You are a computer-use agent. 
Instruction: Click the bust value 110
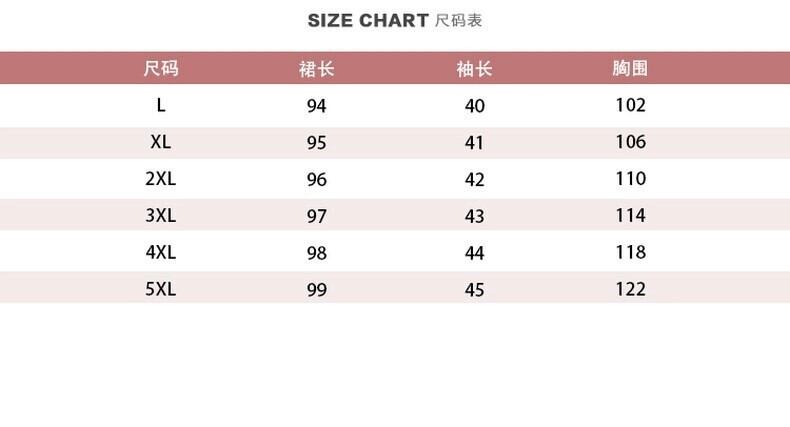630,179
